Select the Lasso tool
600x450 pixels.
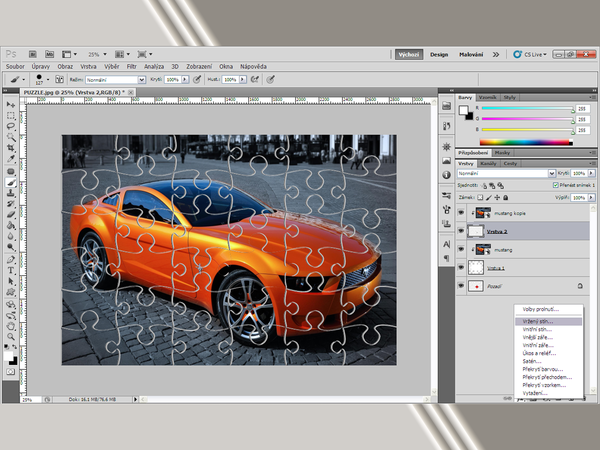pyautogui.click(x=11, y=127)
